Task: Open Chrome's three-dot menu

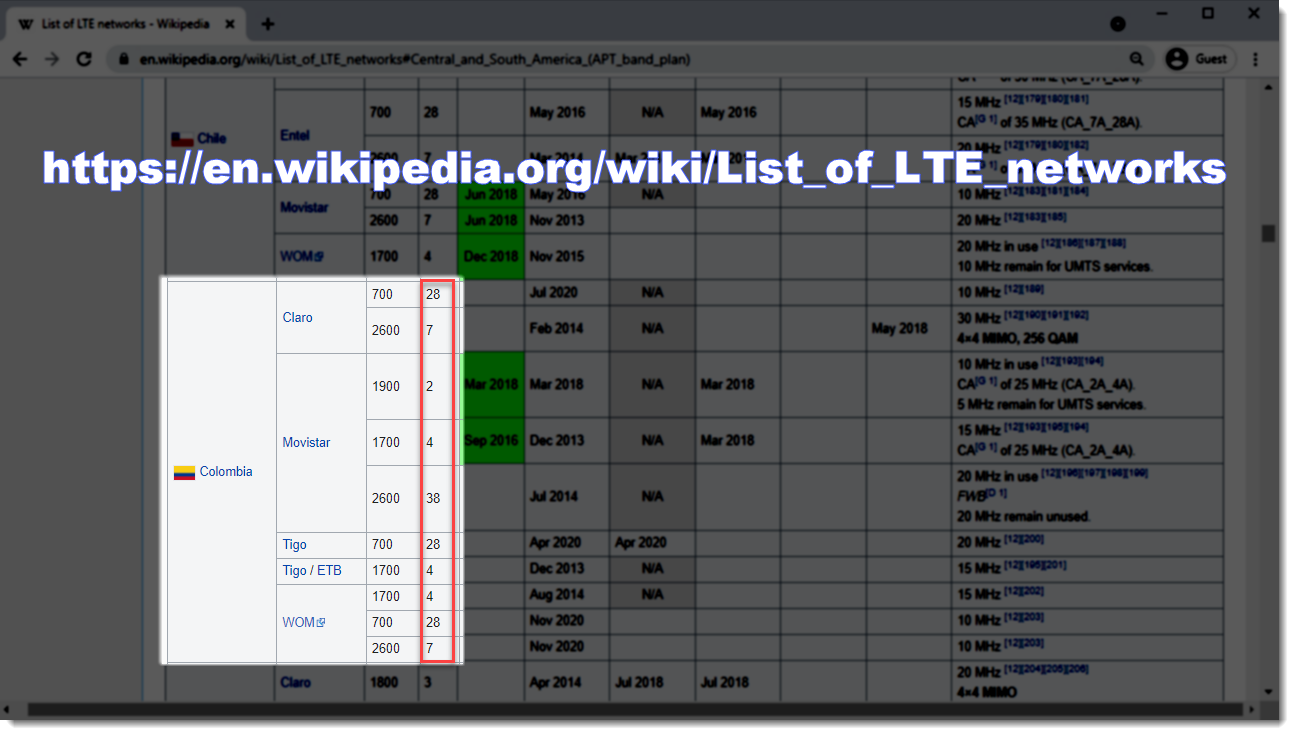Action: coord(1256,59)
